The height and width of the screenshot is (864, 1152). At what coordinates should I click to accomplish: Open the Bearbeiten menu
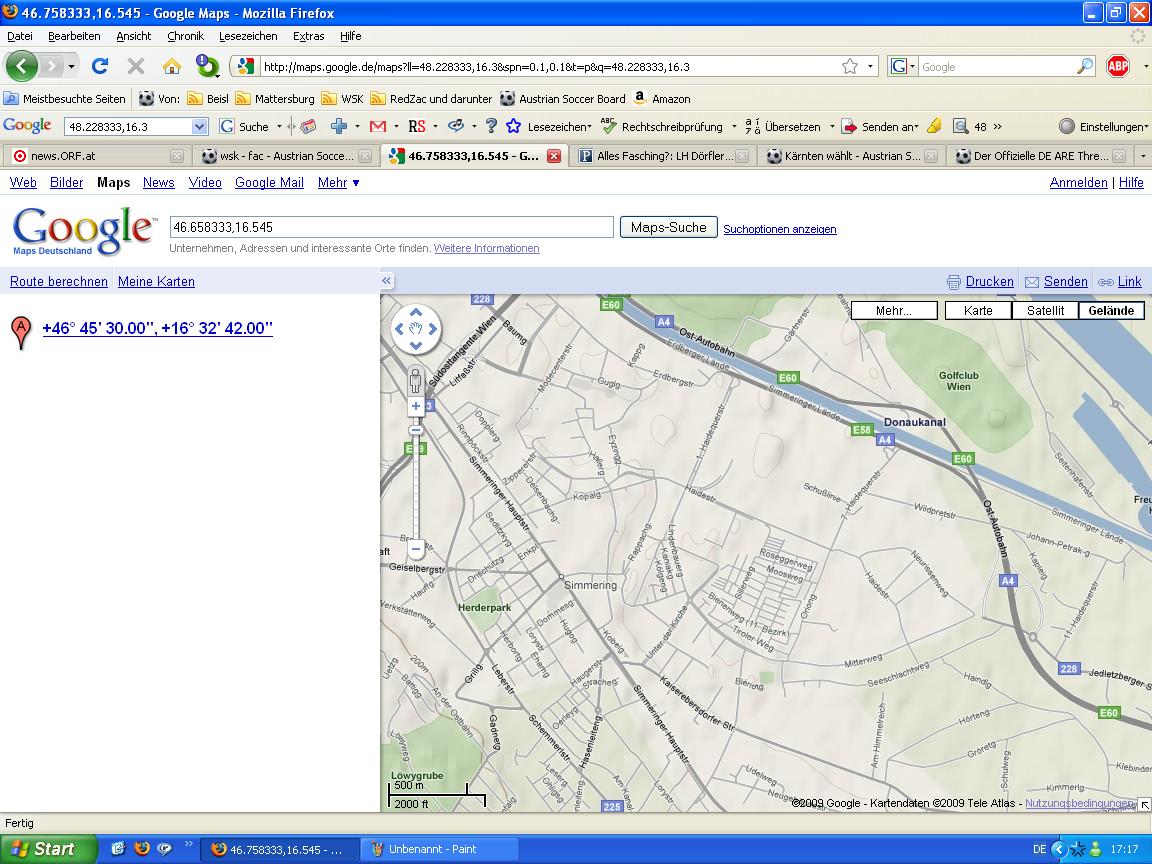pyautogui.click(x=74, y=36)
